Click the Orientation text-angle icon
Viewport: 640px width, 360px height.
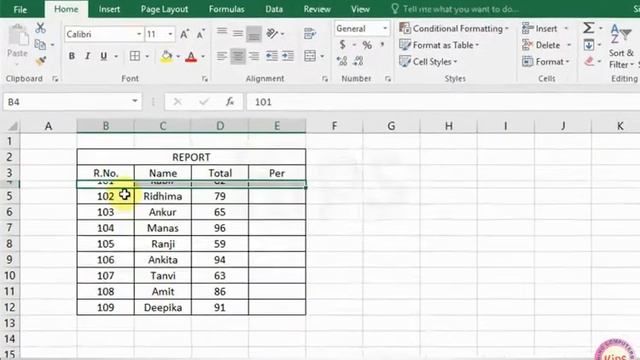(x=272, y=33)
